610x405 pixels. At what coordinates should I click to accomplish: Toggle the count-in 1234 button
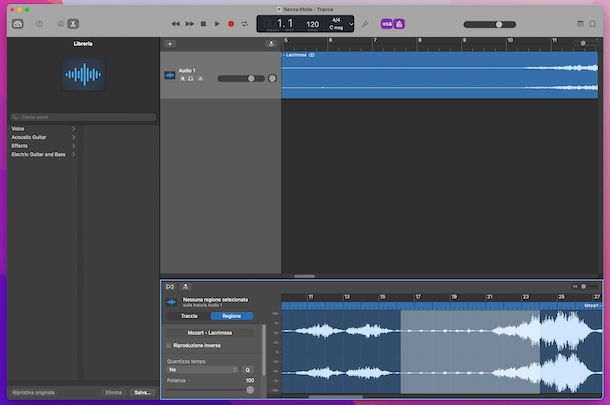click(x=386, y=24)
